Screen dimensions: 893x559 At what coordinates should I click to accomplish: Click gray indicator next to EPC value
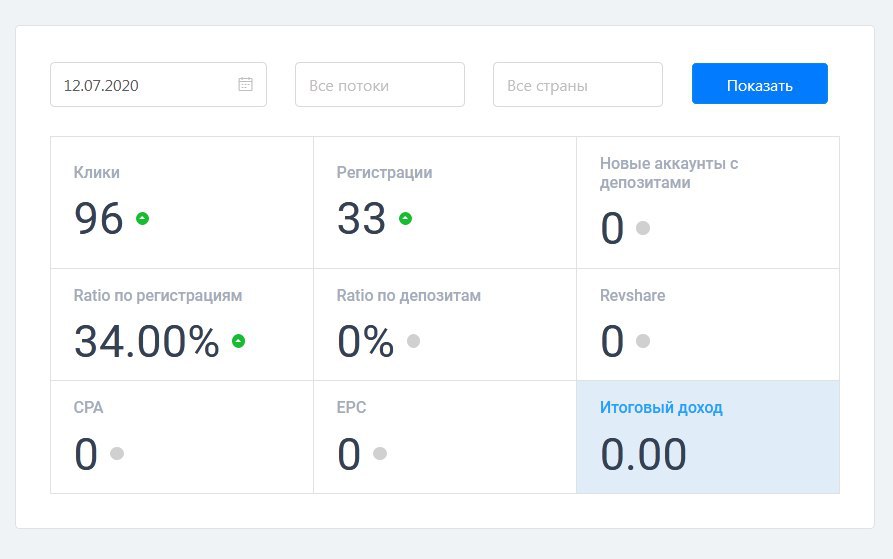(x=380, y=453)
